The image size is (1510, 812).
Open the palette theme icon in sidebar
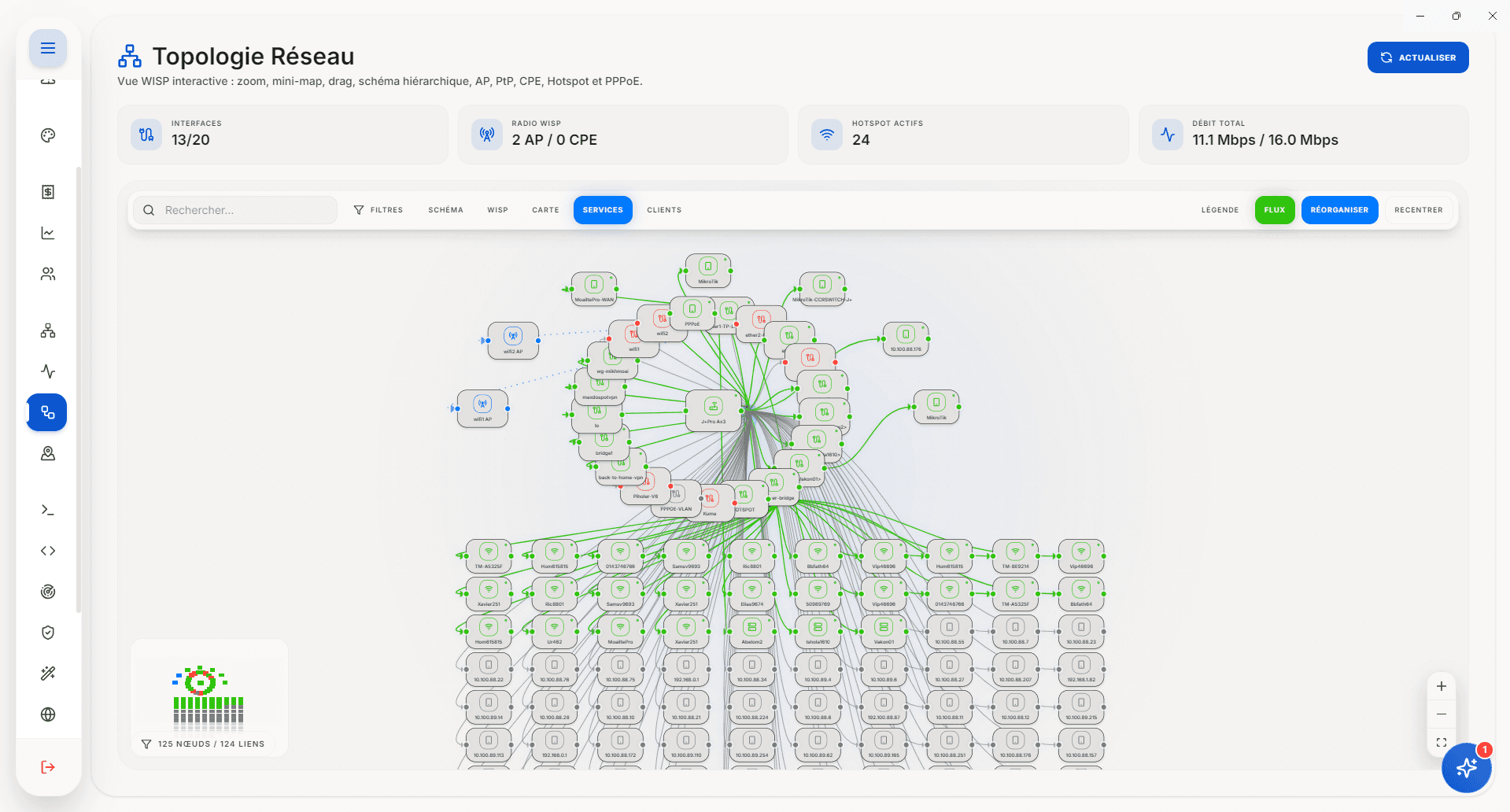(x=48, y=135)
